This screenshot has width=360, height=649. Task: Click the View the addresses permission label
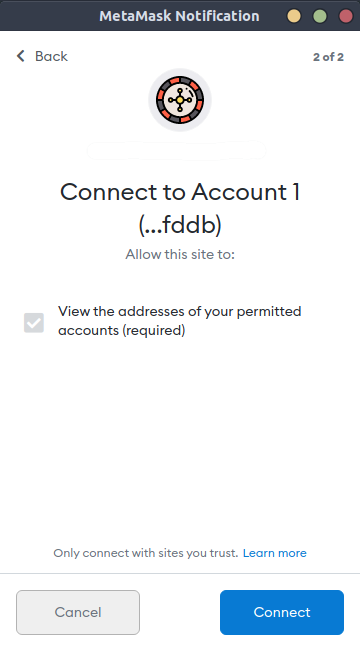(x=180, y=321)
